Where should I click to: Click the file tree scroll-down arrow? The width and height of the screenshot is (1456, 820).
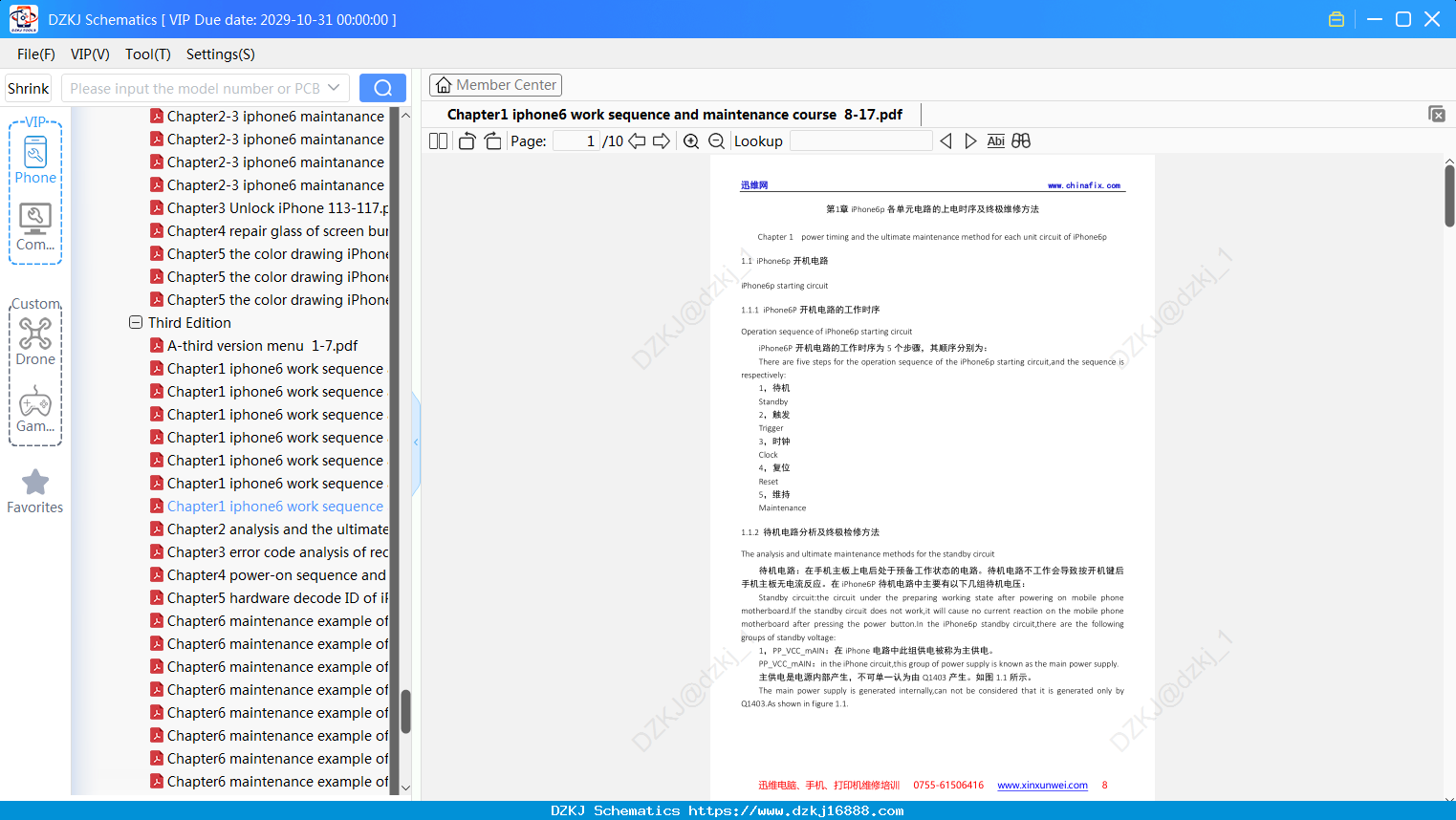point(405,788)
